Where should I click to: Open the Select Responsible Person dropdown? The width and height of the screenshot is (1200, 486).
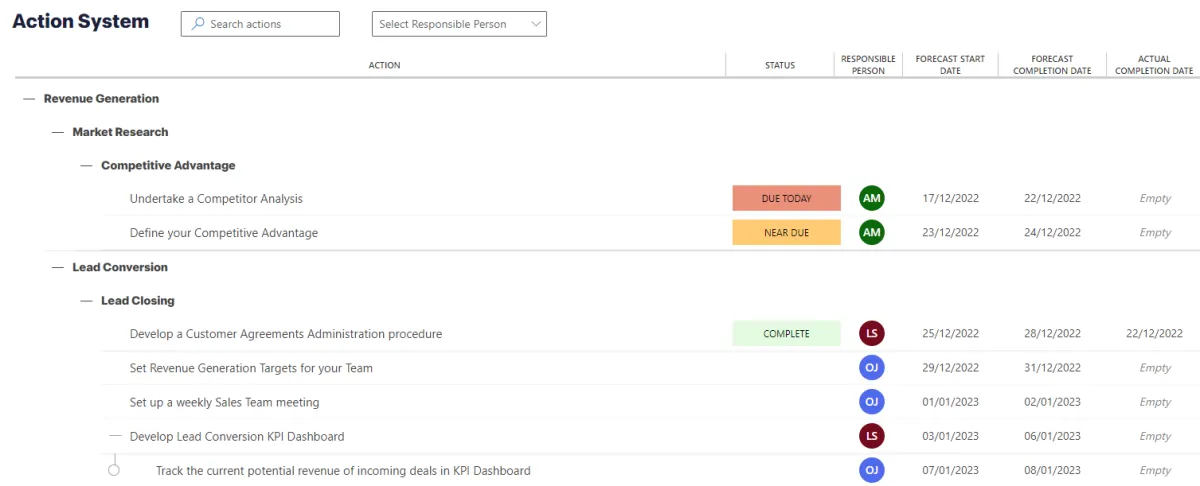[x=459, y=24]
